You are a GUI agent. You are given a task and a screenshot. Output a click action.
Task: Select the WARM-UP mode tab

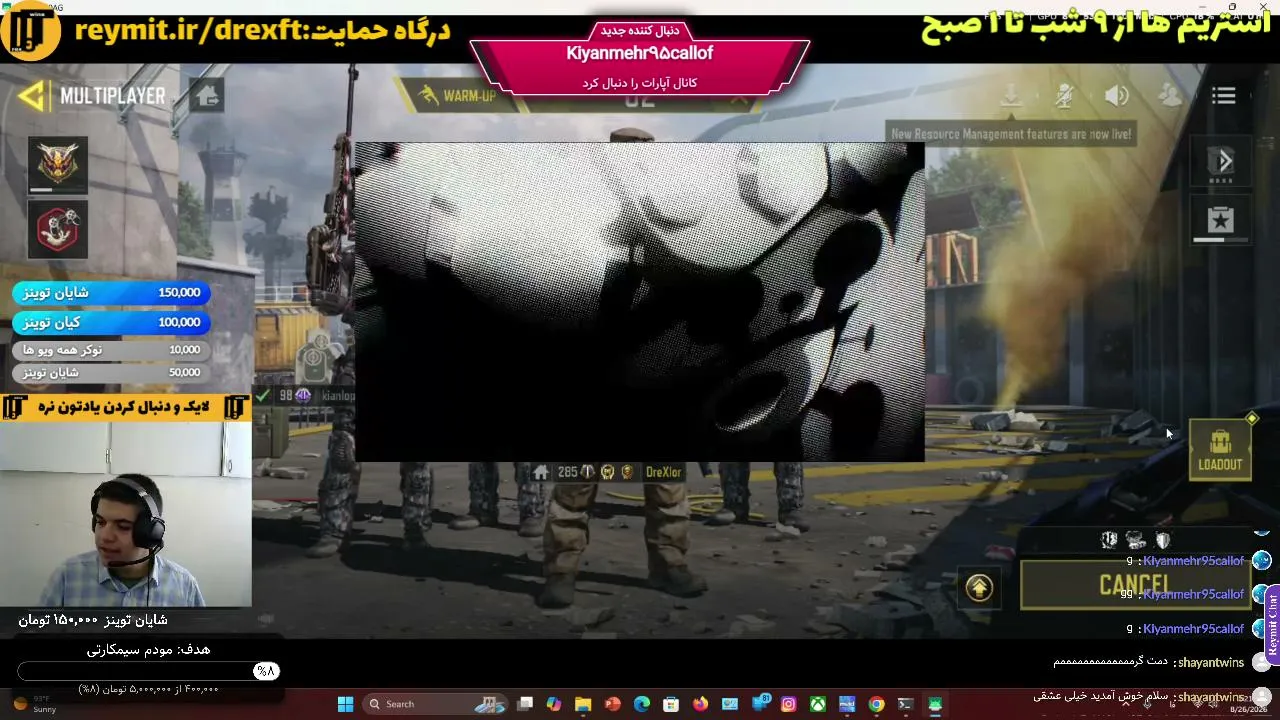[x=458, y=96]
